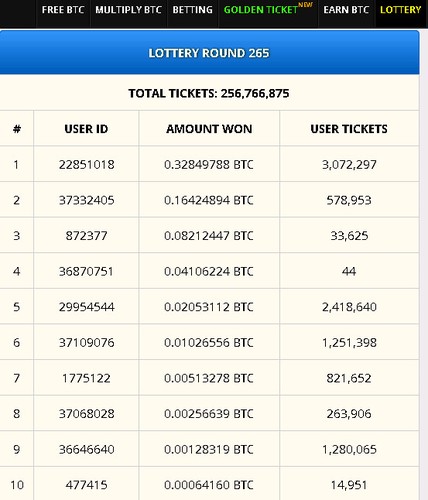
Task: Switch to the LOTTERY tab
Action: (x=401, y=10)
